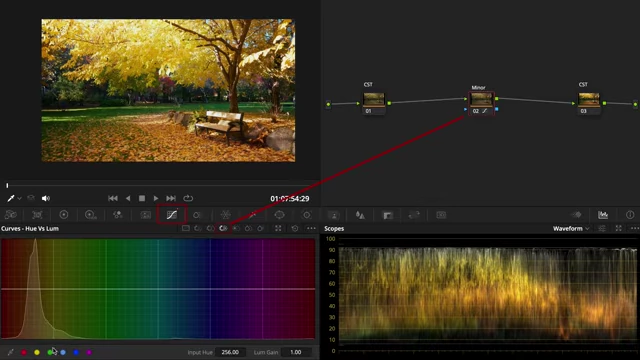Select the viewer color picker eyedropper
This screenshot has width=640, height=360.
click(x=11, y=198)
